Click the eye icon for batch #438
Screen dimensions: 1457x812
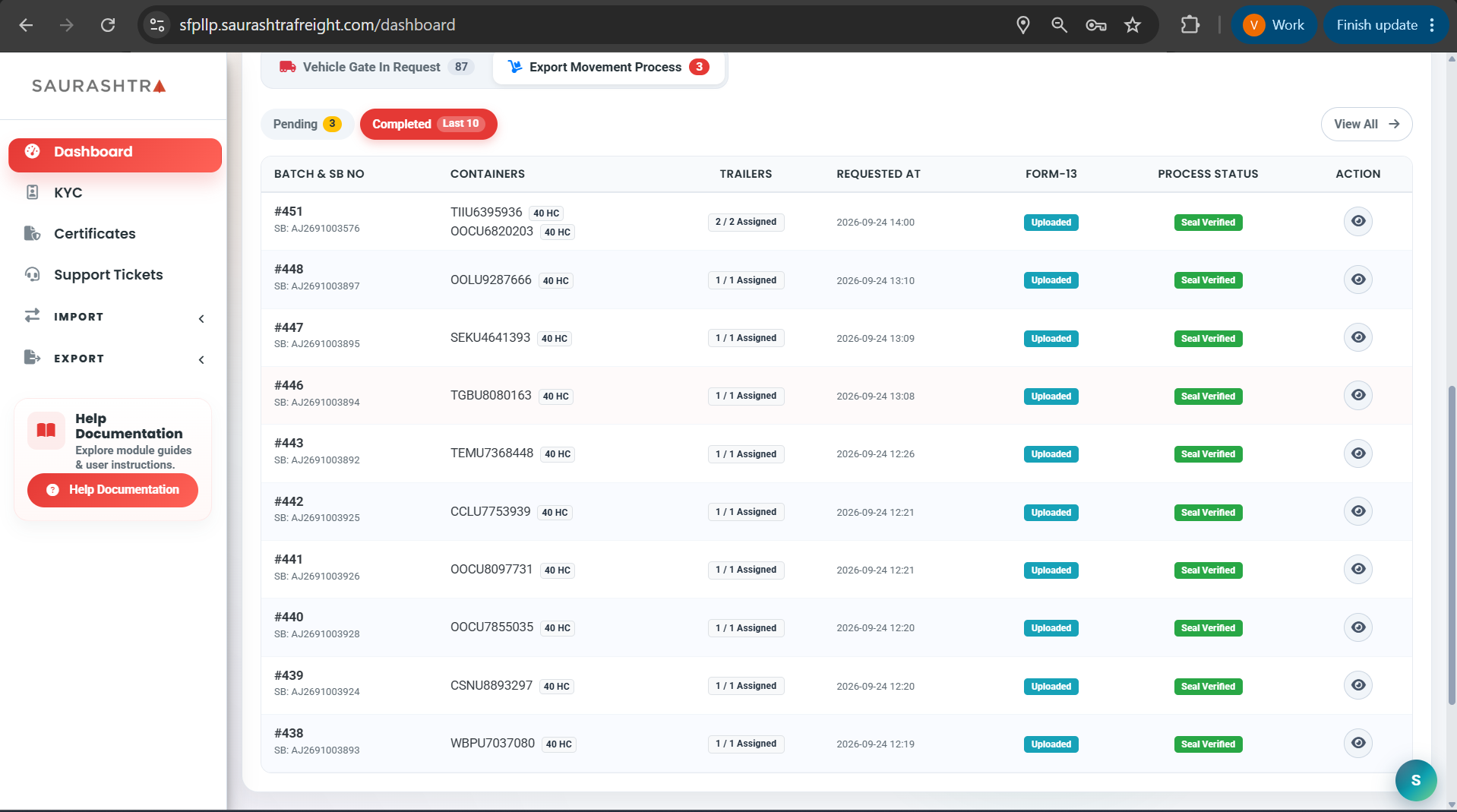click(x=1358, y=743)
